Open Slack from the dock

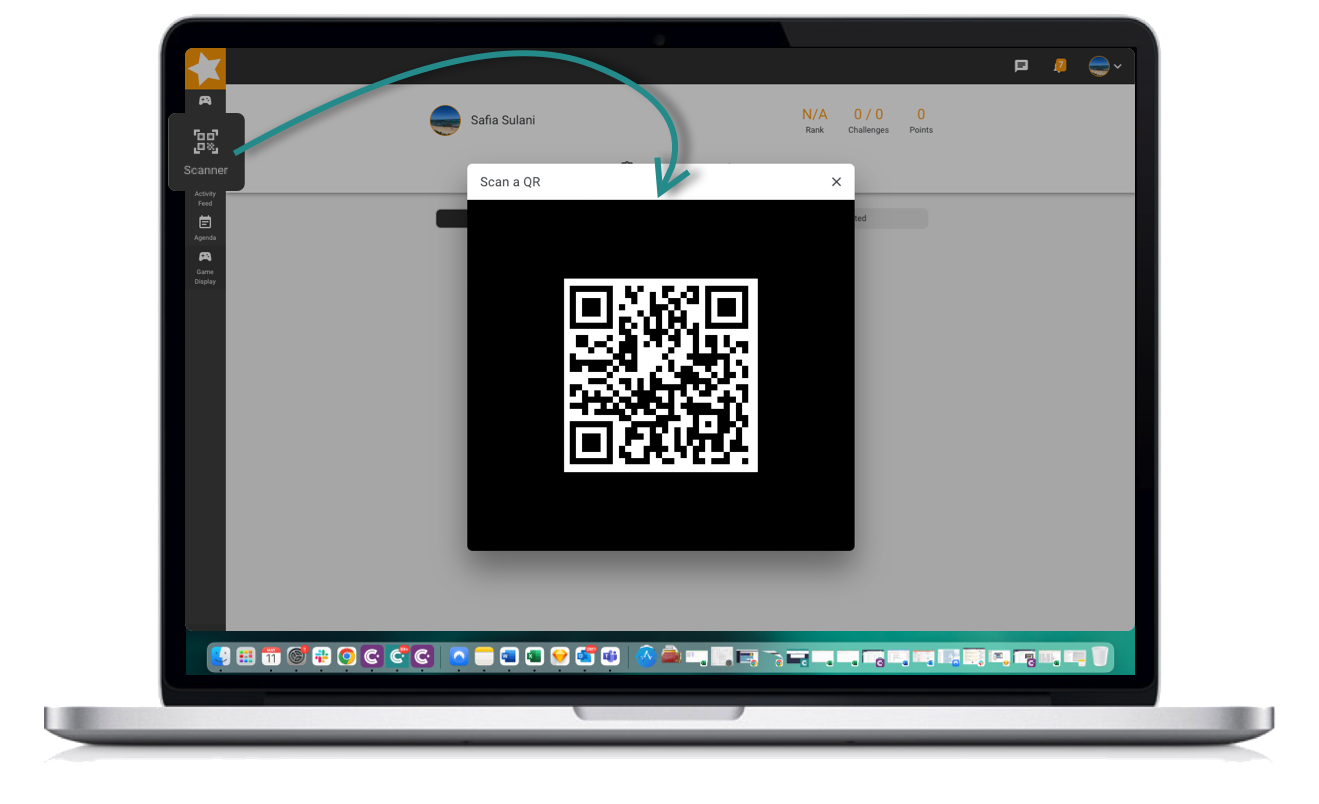coord(321,657)
